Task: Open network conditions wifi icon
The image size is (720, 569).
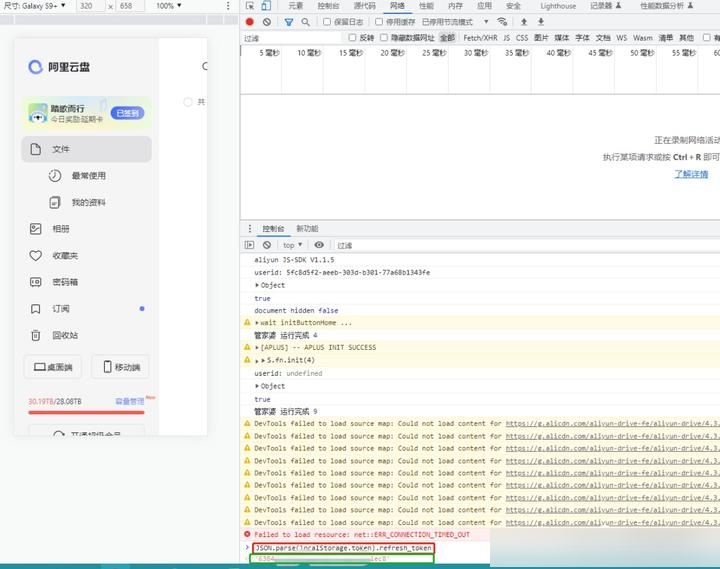Action: (x=502, y=22)
